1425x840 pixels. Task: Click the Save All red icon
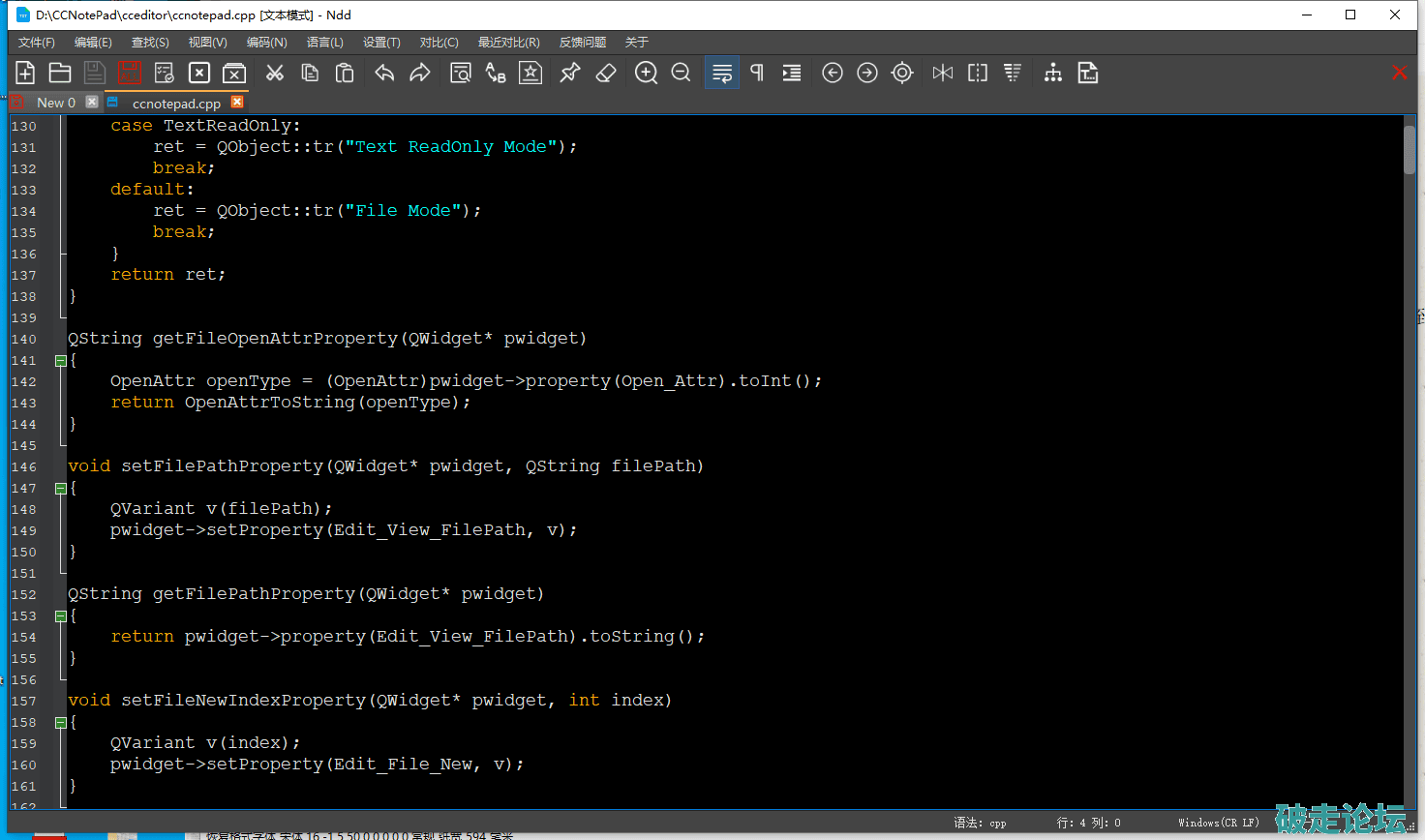(x=129, y=73)
